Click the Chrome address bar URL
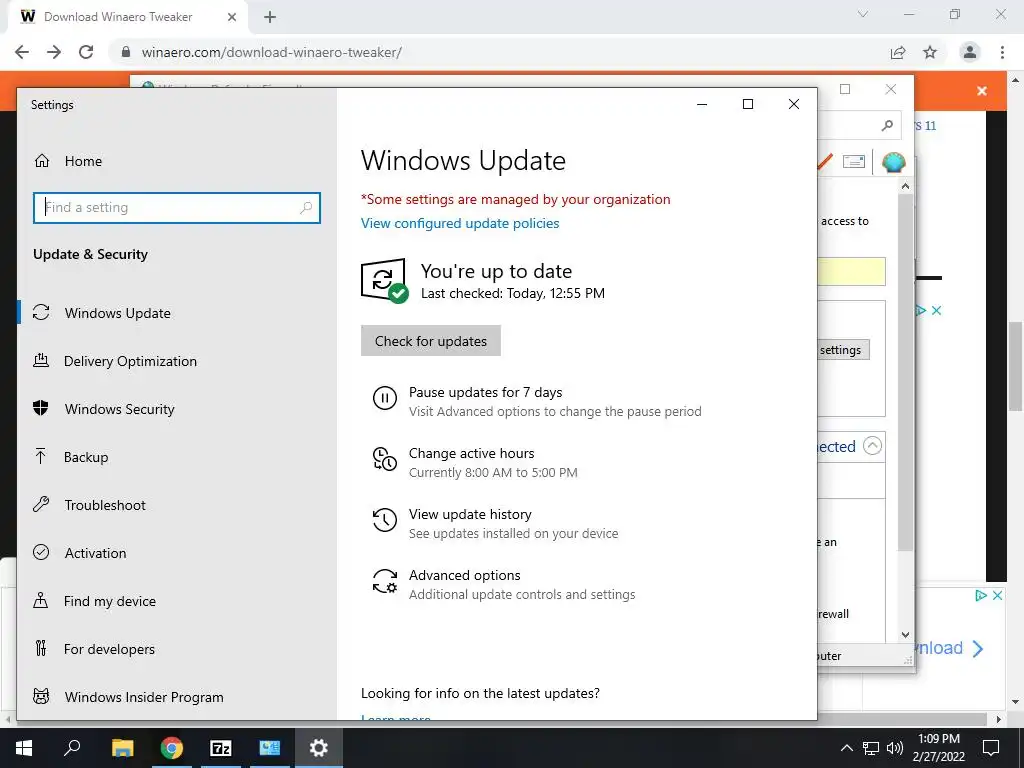 click(272, 52)
